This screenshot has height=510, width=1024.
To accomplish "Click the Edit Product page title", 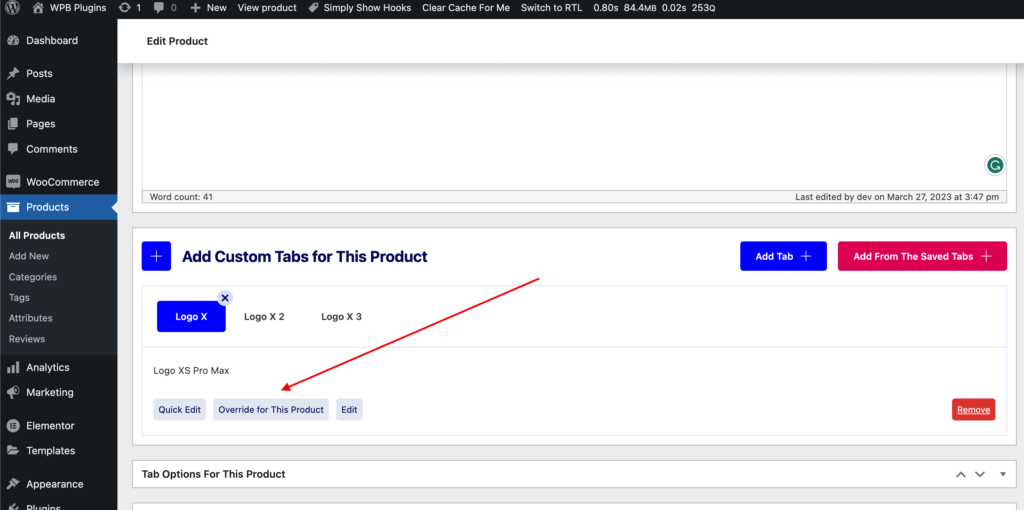I will 177,41.
